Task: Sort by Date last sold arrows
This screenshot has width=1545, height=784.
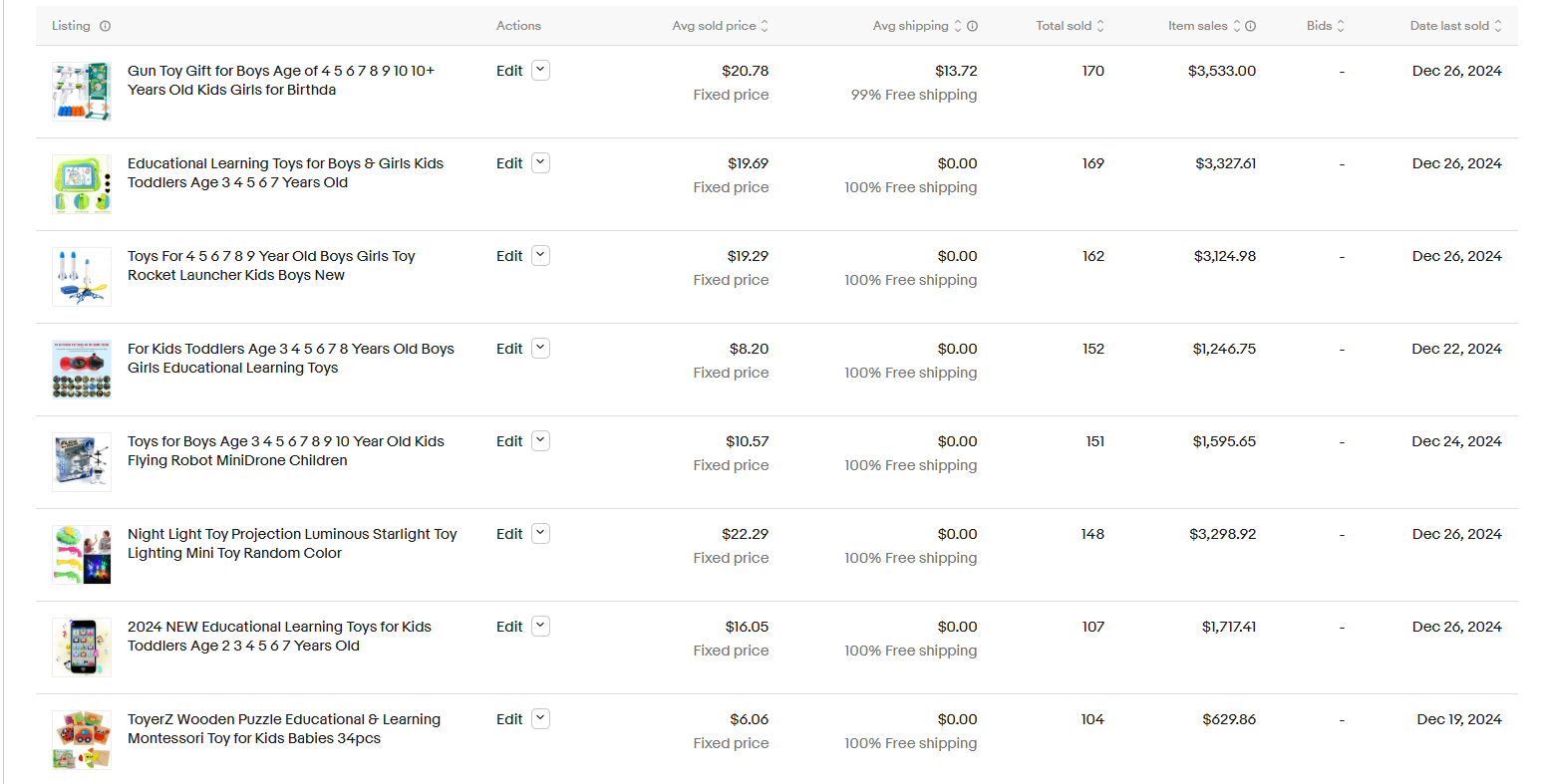Action: point(1497,26)
